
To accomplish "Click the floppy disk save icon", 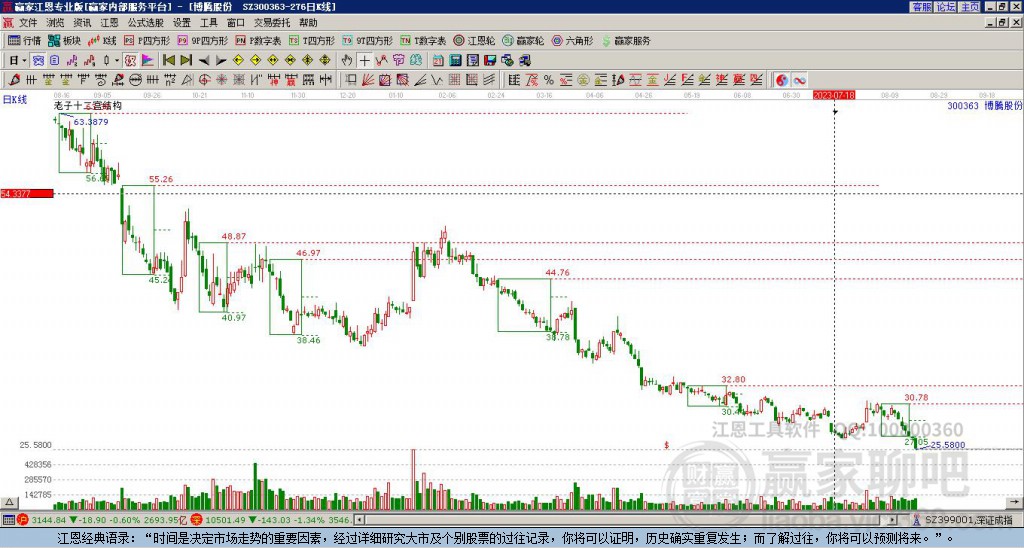I will pos(490,61).
